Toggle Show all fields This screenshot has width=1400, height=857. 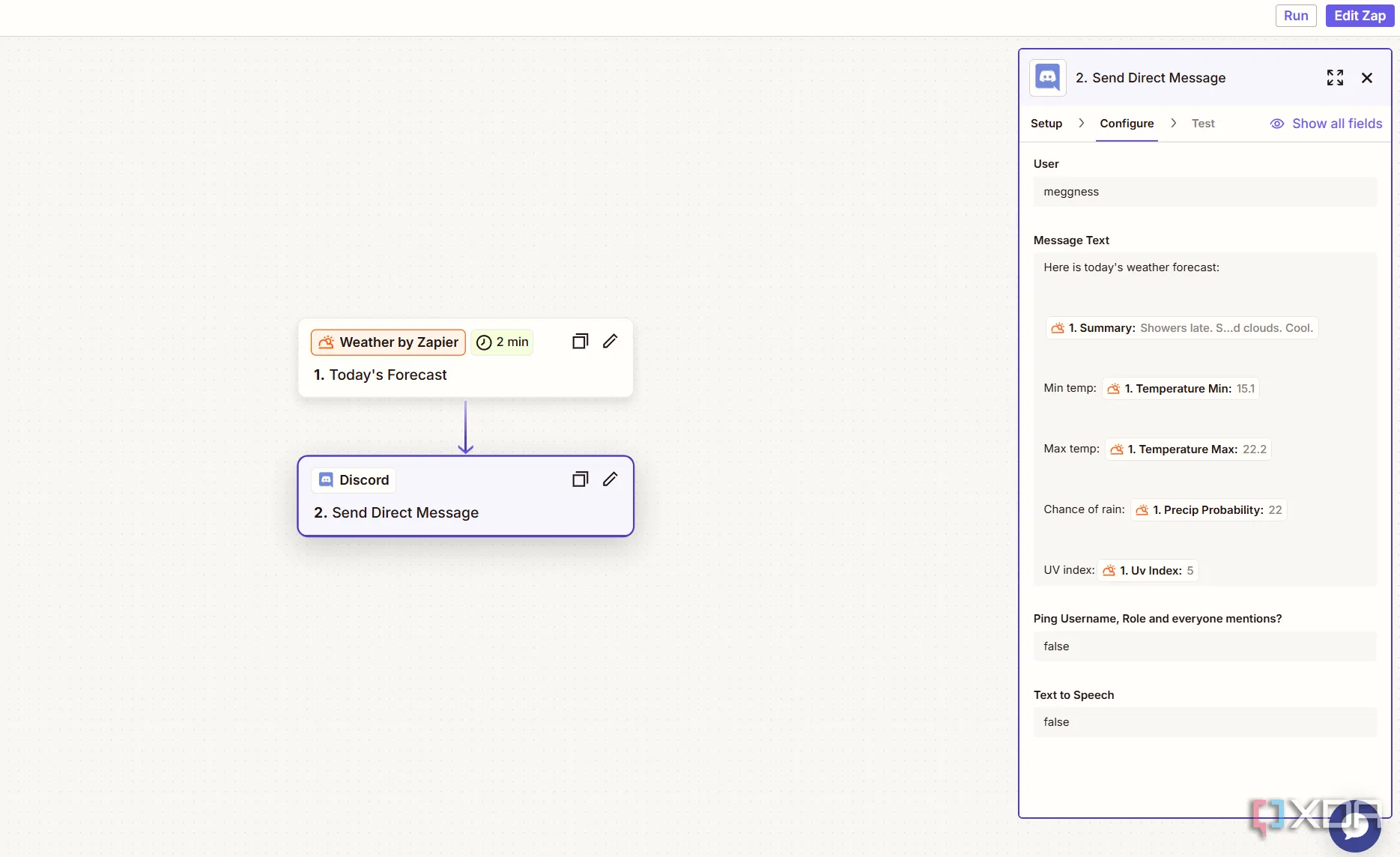click(1326, 124)
